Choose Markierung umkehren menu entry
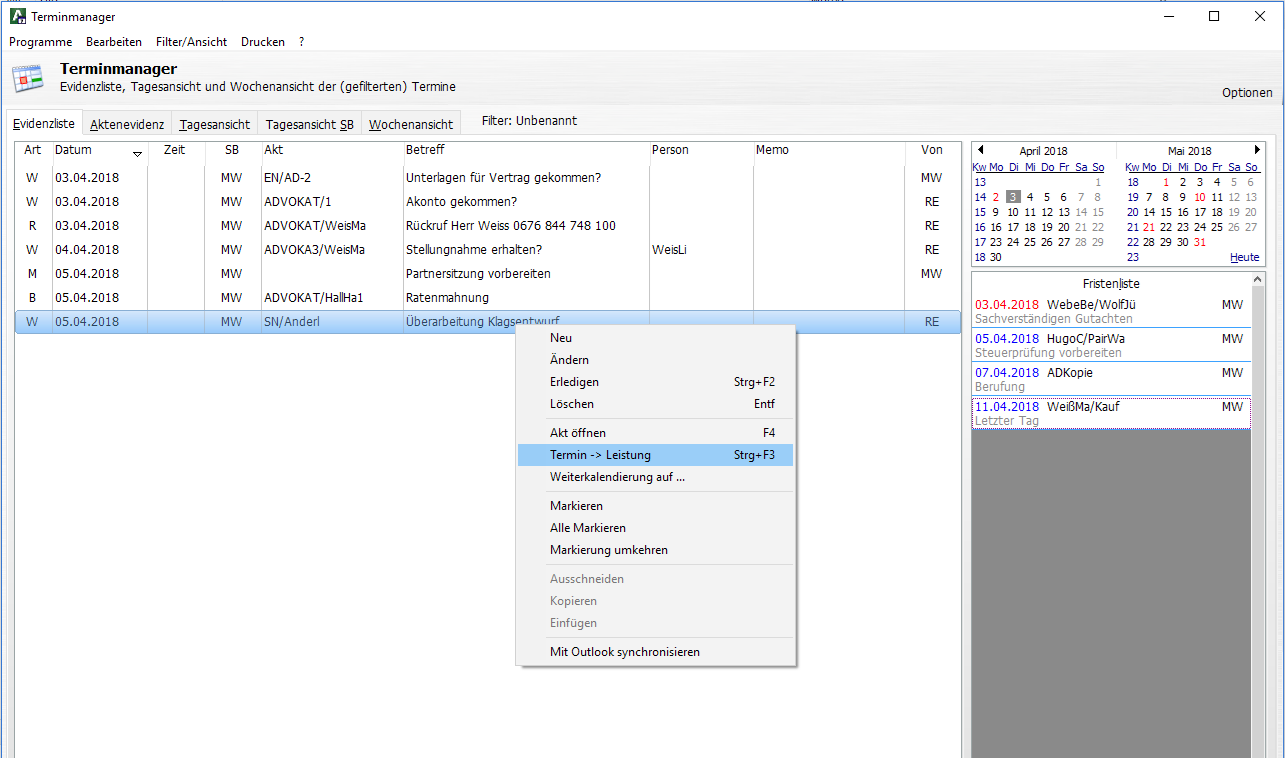 (x=656, y=550)
